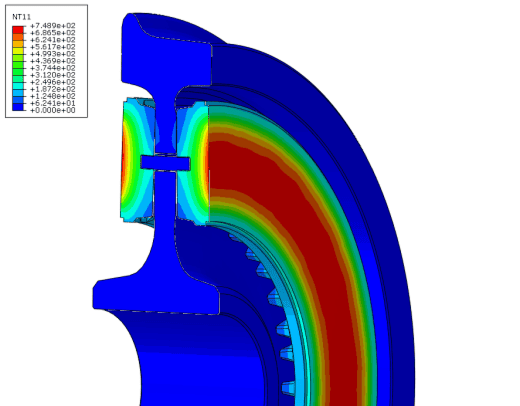Click the outer dark blue disc rim
Viewport: 520px width, 406px height.
[393, 233]
